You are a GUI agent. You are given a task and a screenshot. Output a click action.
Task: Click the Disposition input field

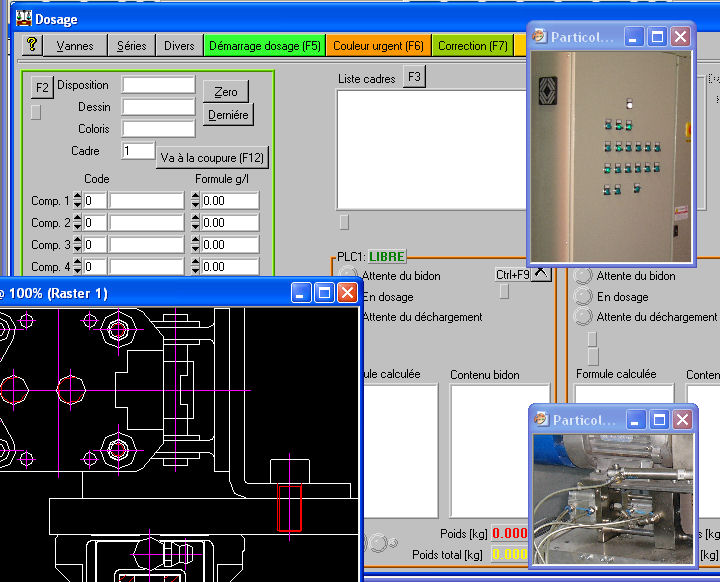(x=158, y=85)
